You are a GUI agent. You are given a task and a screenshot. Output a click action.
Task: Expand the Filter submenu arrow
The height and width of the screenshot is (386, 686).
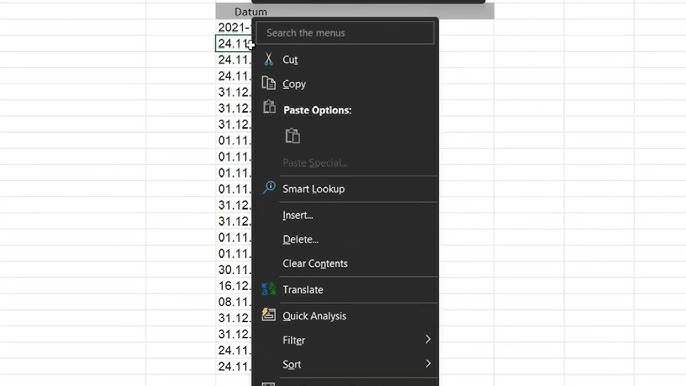coord(428,339)
